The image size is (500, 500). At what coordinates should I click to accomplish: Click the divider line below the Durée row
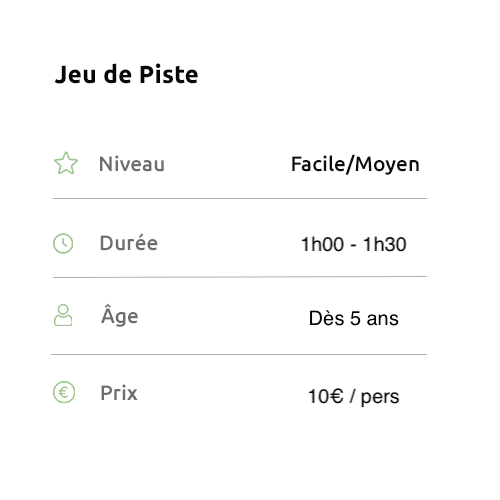pos(240,277)
